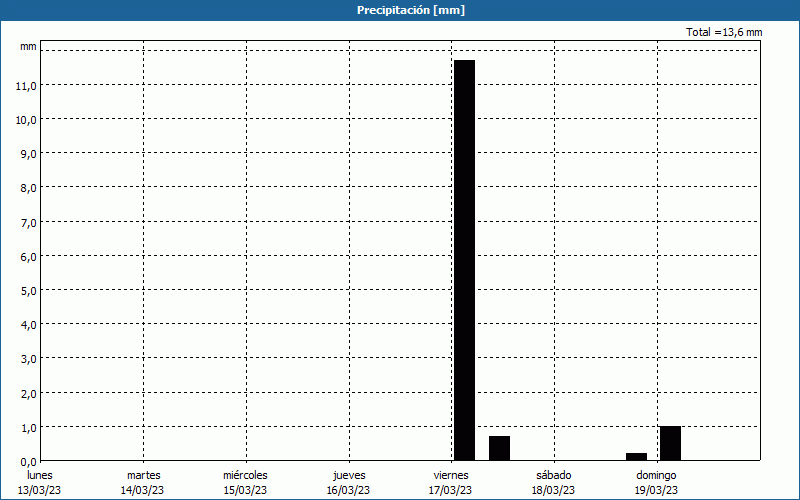Click the martes 14/03/23 axis label
The width and height of the screenshot is (800, 500).
(x=142, y=483)
